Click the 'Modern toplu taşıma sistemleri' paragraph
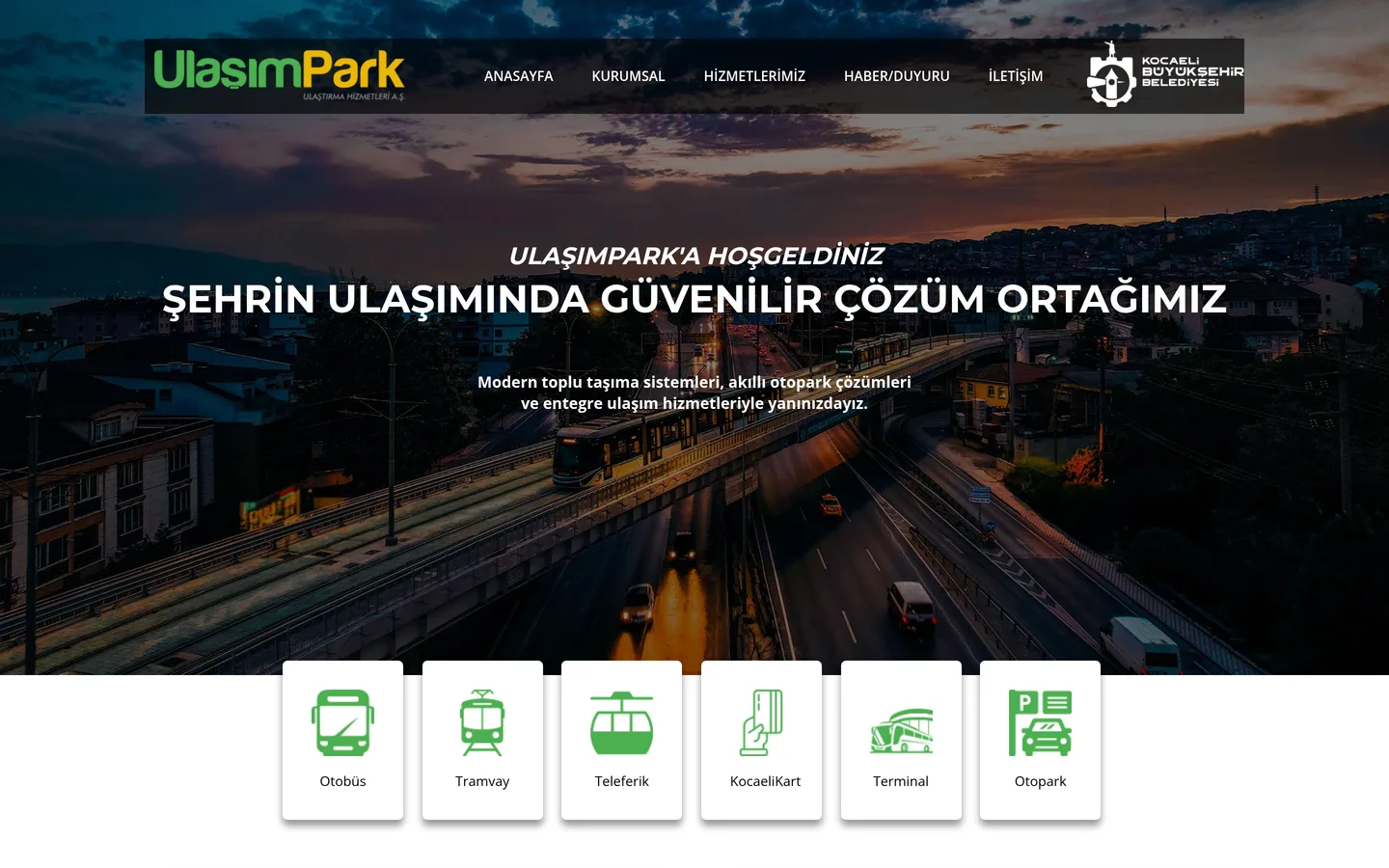 694,393
